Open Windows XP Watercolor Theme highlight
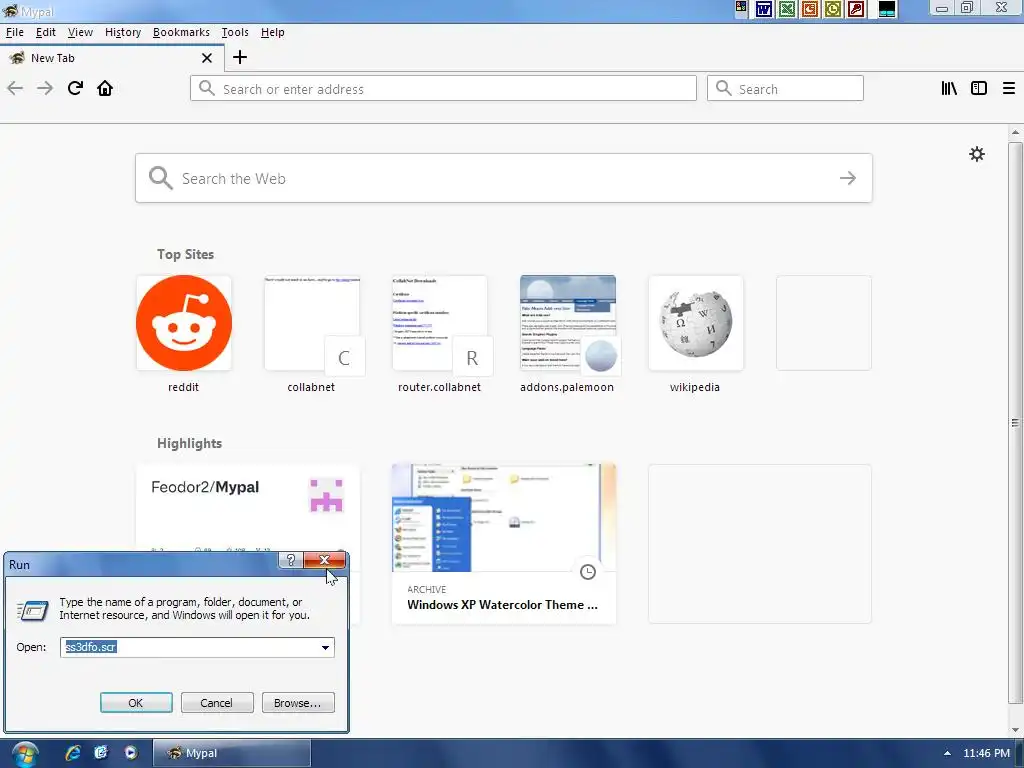The image size is (1024, 768). coord(504,544)
